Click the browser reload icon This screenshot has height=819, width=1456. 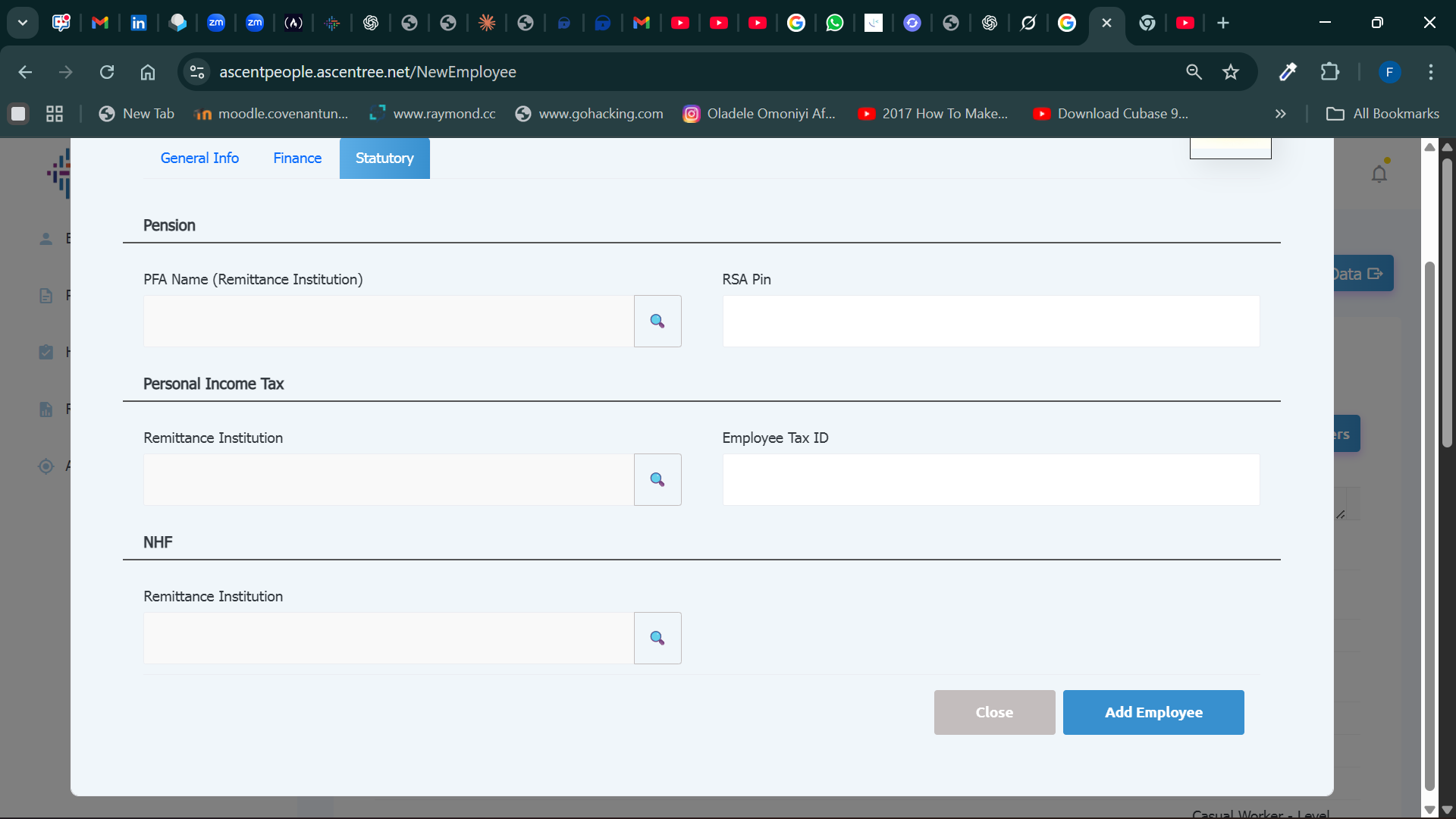click(107, 72)
